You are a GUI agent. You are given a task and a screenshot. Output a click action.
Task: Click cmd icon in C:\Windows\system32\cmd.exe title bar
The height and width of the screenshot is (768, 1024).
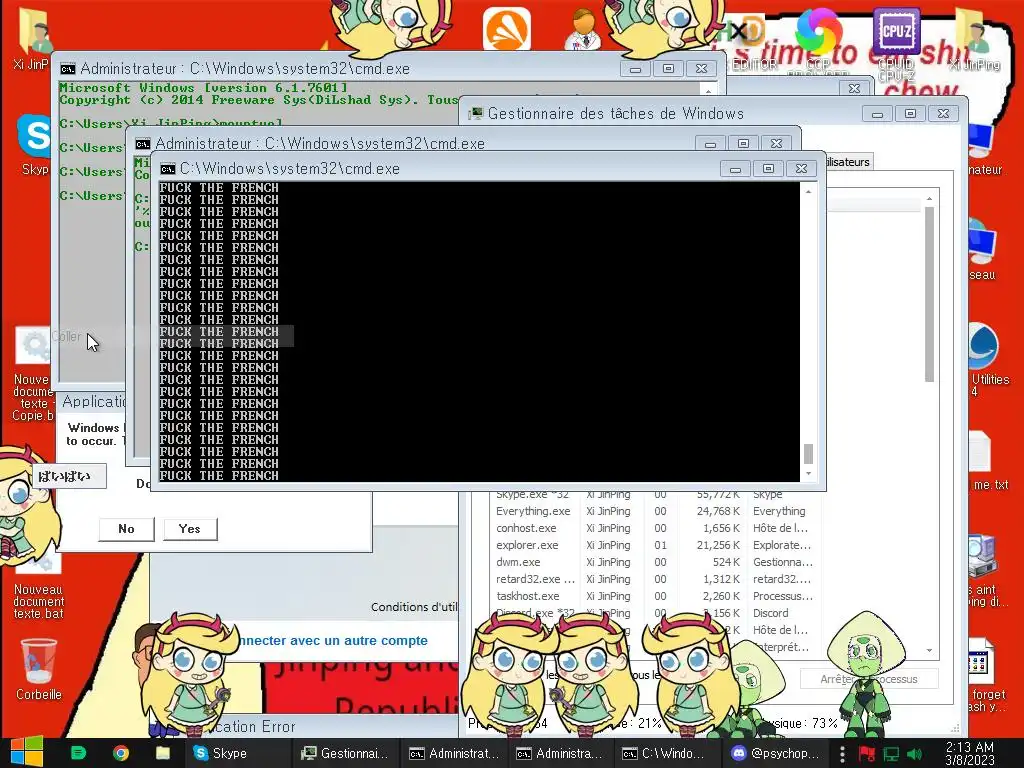tap(168, 169)
